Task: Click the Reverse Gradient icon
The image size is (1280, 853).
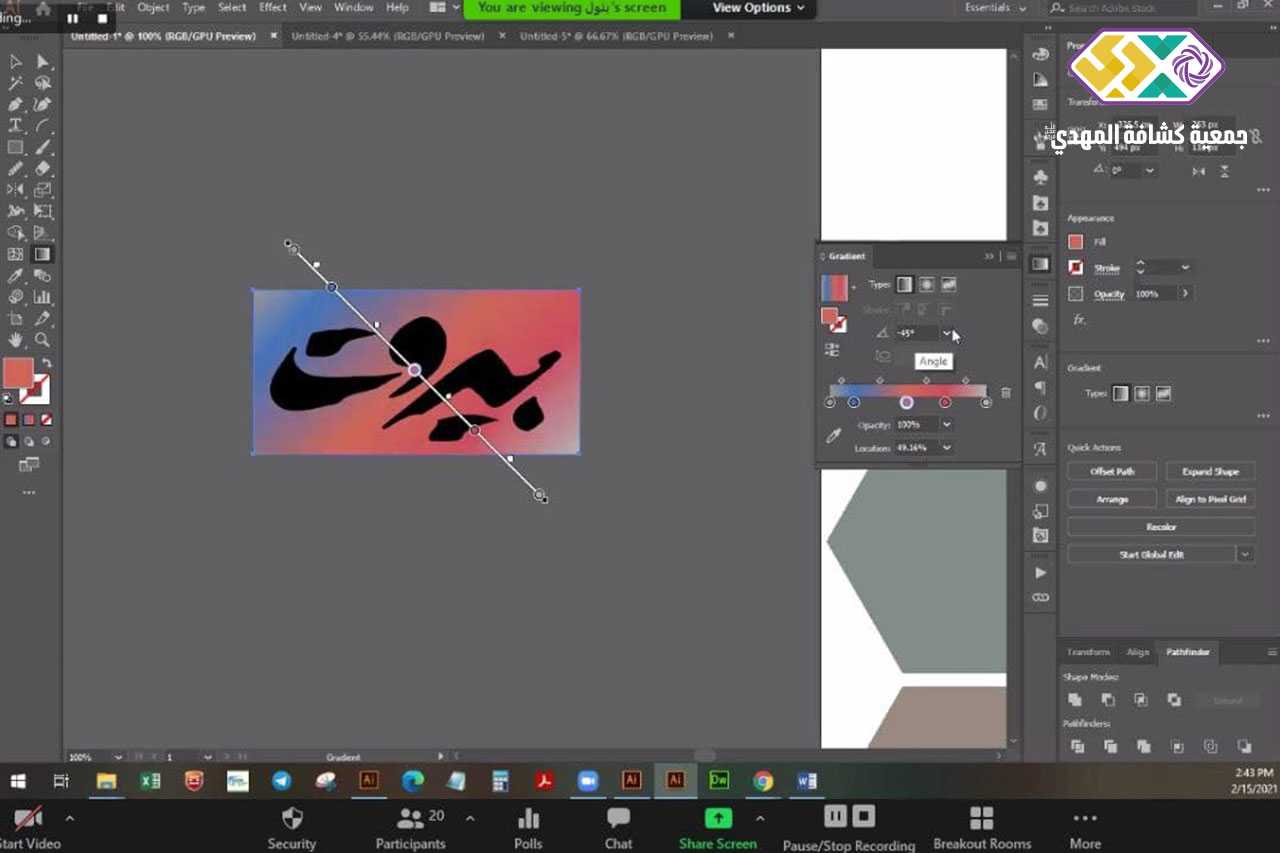Action: click(x=831, y=349)
